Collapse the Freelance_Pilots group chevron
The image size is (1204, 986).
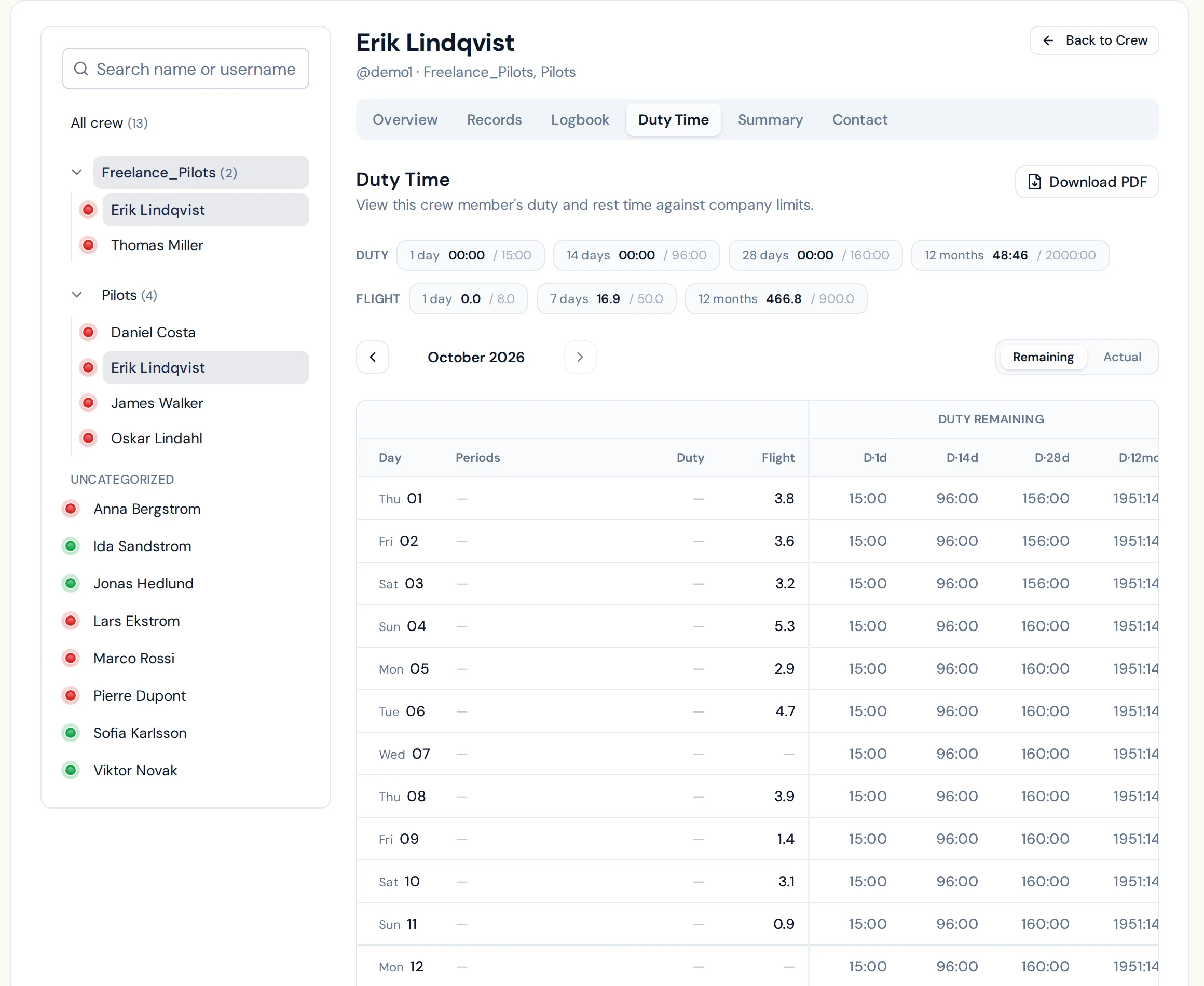77,172
